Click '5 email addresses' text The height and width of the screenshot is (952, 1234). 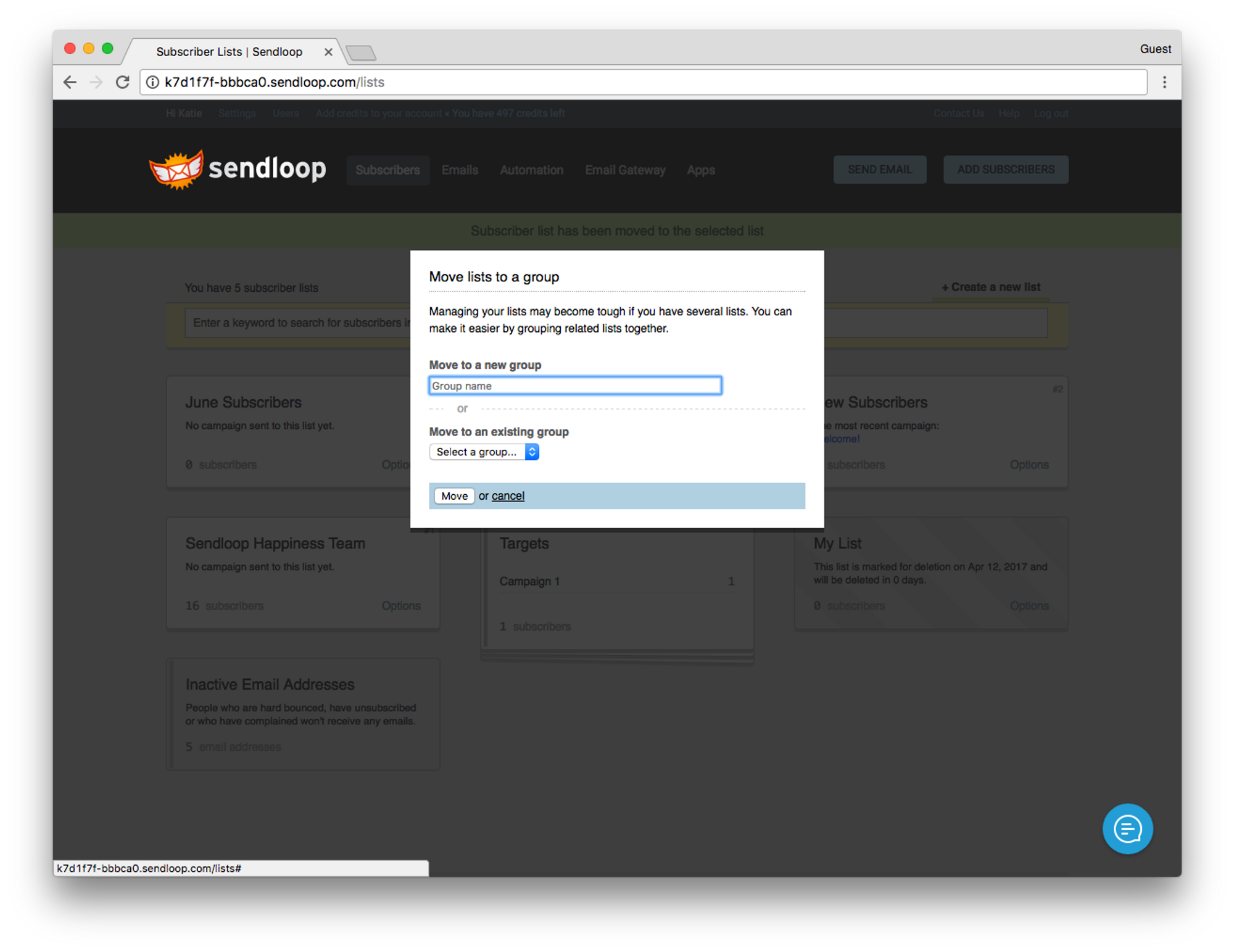[233, 747]
